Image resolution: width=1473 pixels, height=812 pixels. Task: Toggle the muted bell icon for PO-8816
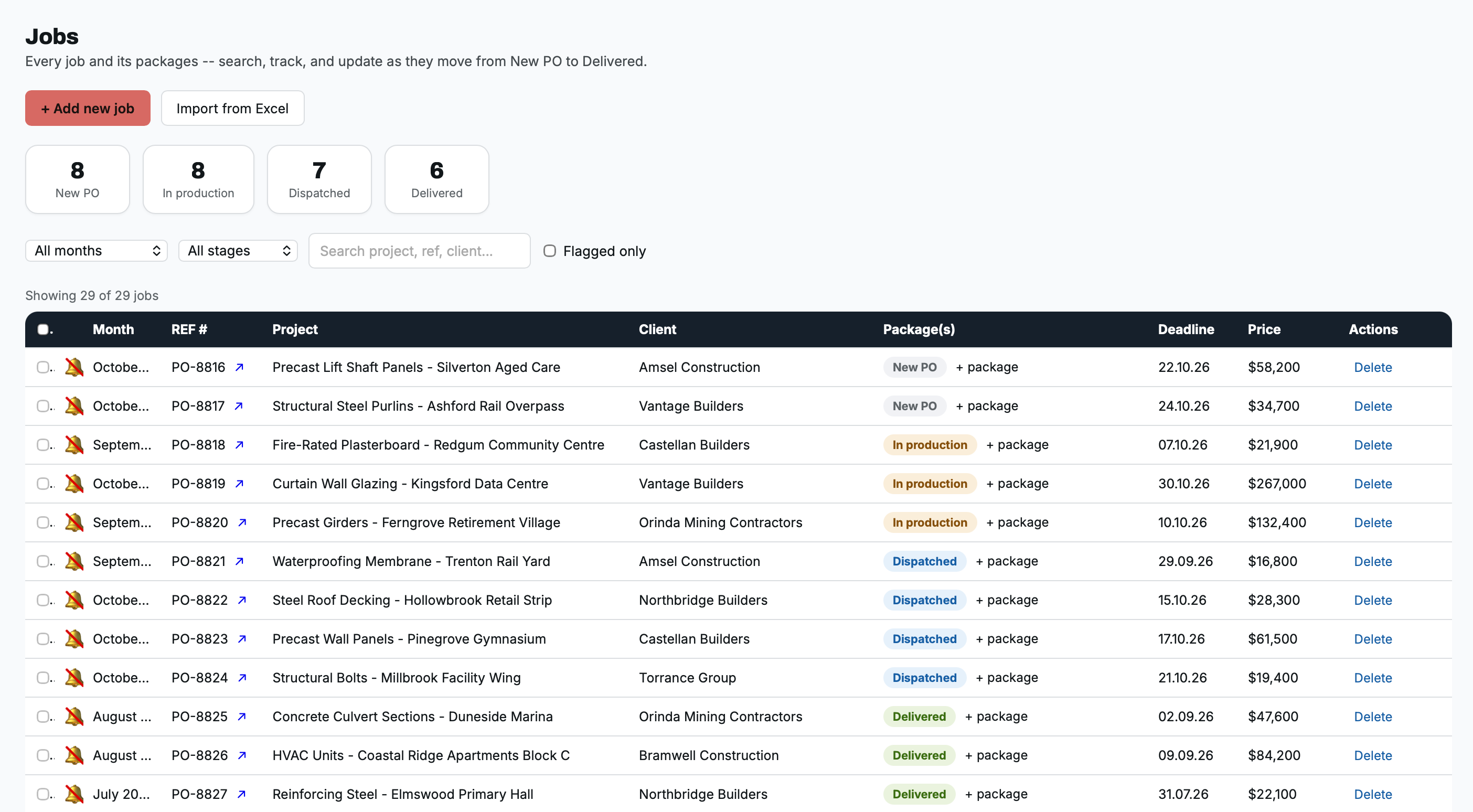tap(74, 367)
